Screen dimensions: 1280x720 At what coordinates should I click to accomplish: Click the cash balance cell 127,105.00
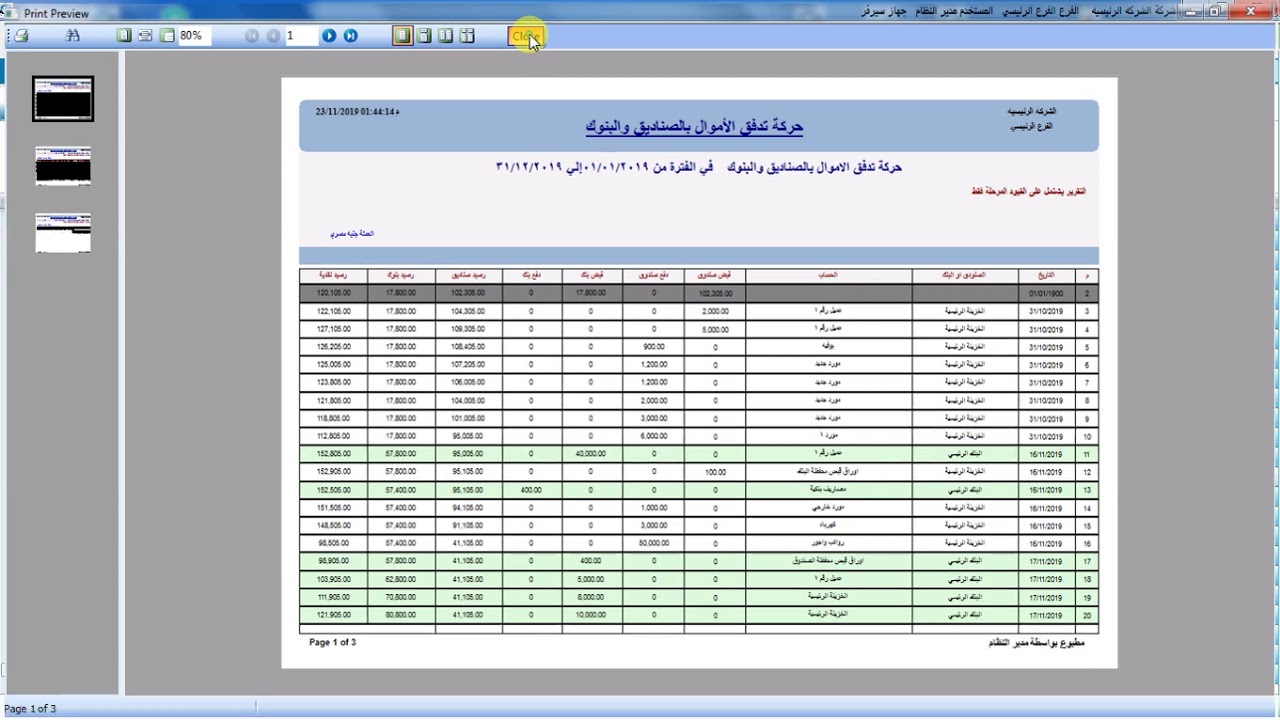pos(333,329)
